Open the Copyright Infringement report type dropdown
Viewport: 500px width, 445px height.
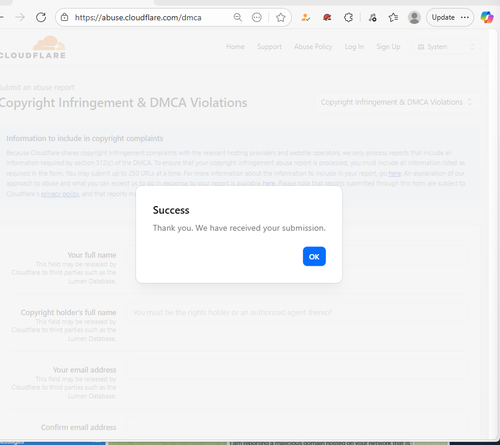pyautogui.click(x=397, y=102)
